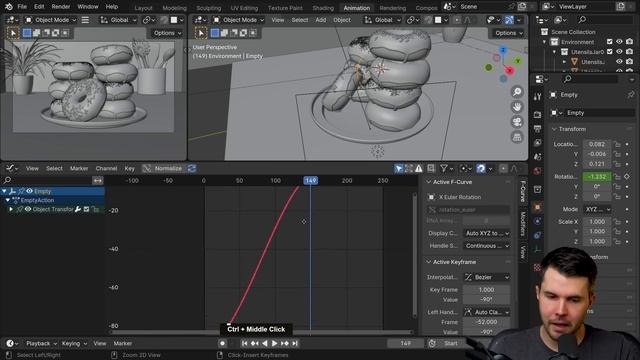Screen dimensions: 640x360
Task: Toggle Object Transforms channel checkbox
Action: point(86,209)
